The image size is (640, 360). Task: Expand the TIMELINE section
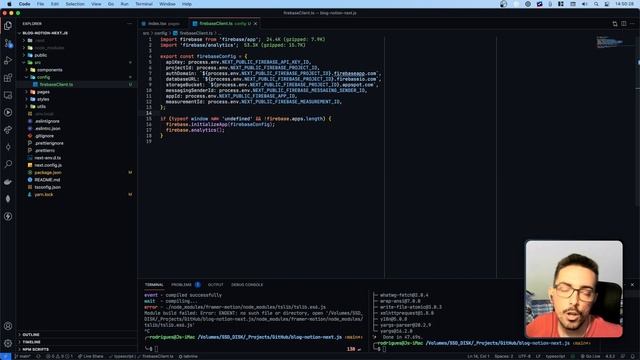coord(76,342)
